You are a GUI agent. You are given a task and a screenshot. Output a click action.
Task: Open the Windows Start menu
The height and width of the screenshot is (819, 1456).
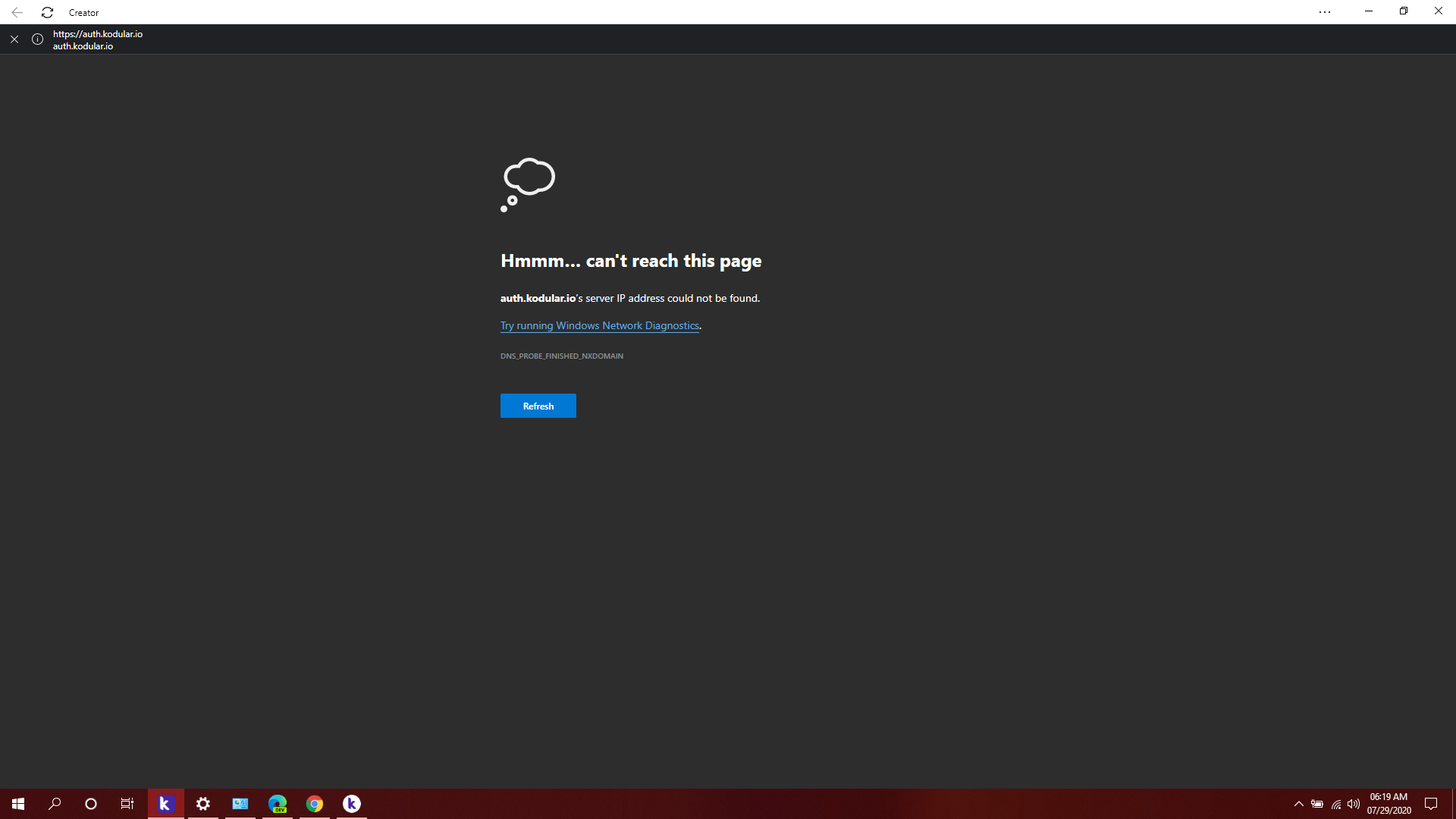(18, 804)
